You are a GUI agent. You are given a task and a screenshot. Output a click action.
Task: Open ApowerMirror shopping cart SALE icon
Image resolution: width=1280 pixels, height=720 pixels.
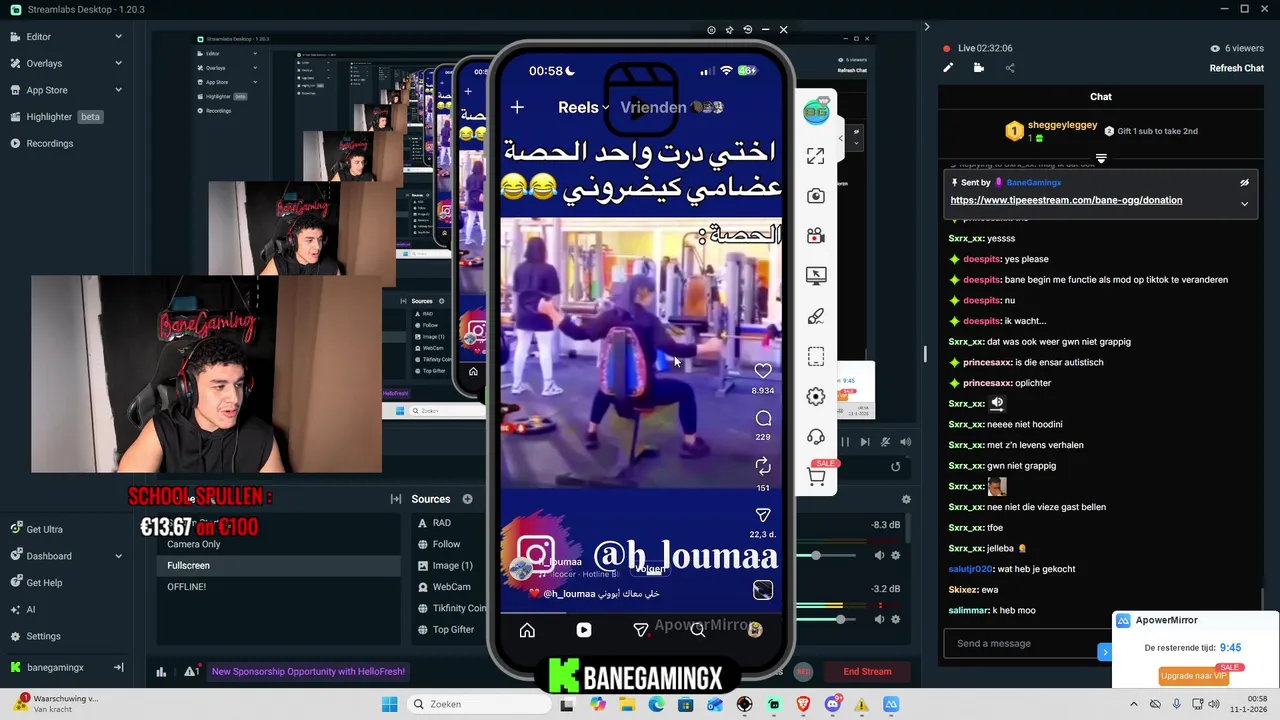tap(816, 477)
